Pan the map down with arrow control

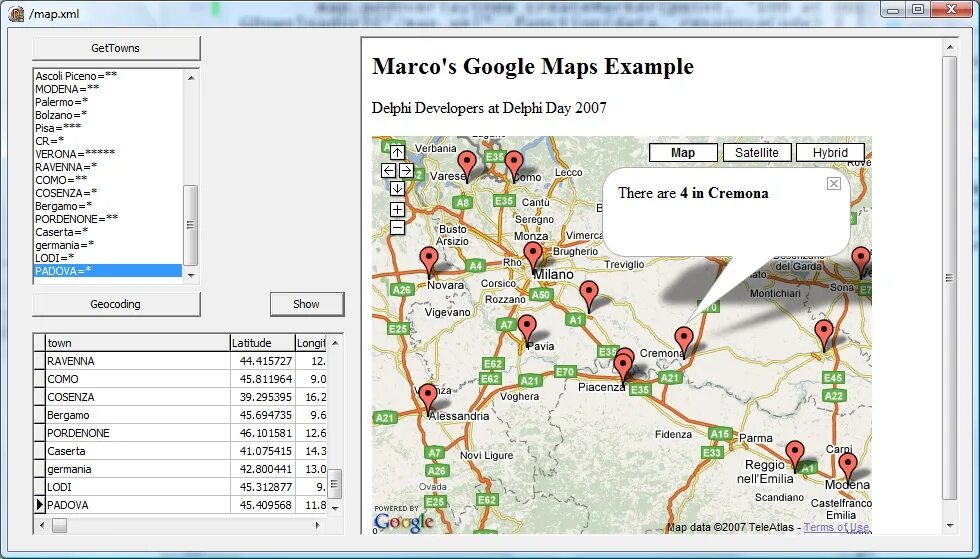tap(398, 188)
